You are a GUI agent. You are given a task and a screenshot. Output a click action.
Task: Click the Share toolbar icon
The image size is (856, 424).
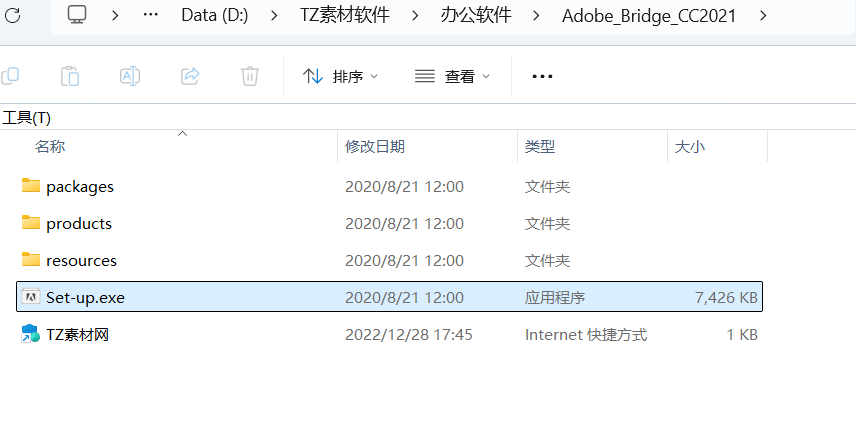point(190,76)
